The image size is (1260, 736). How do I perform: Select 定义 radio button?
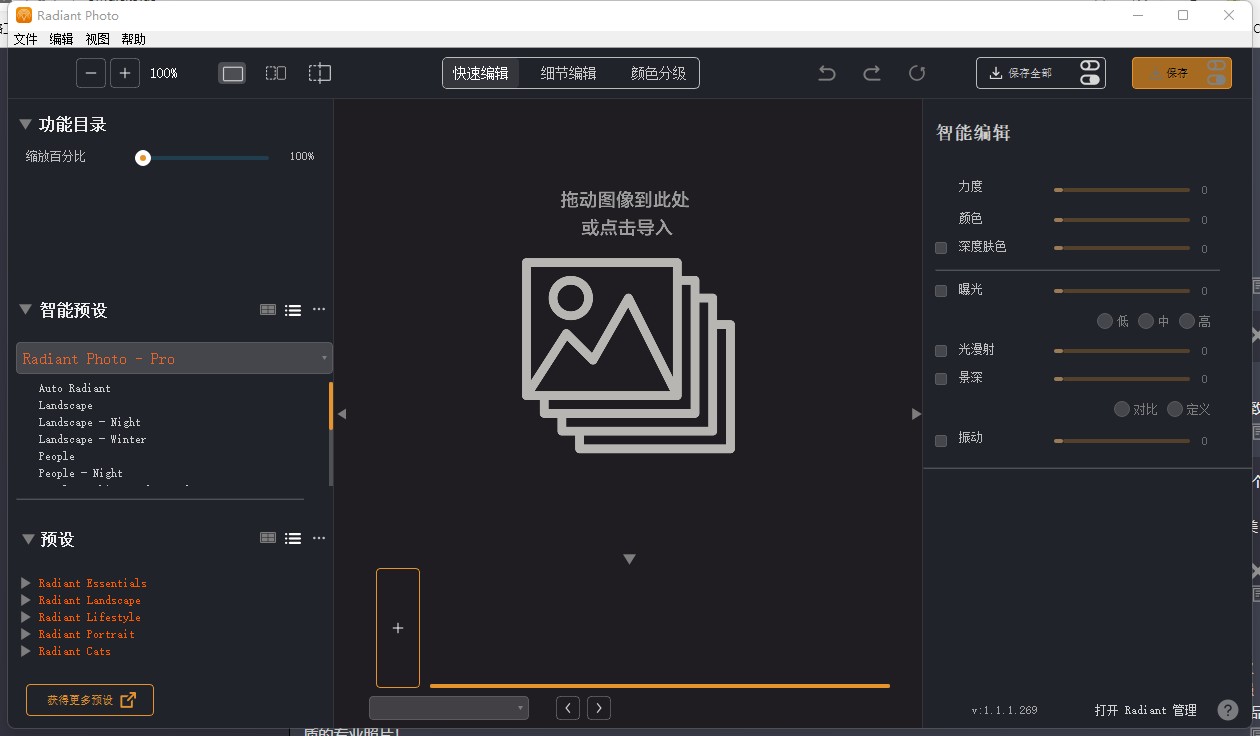(x=1175, y=409)
